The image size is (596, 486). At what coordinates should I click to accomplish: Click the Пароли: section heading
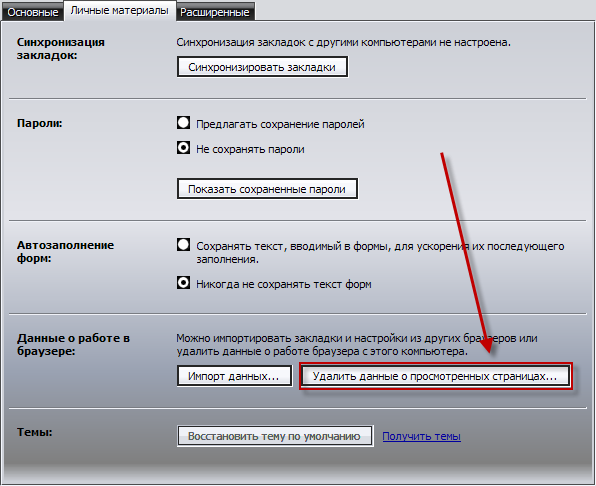click(x=40, y=123)
